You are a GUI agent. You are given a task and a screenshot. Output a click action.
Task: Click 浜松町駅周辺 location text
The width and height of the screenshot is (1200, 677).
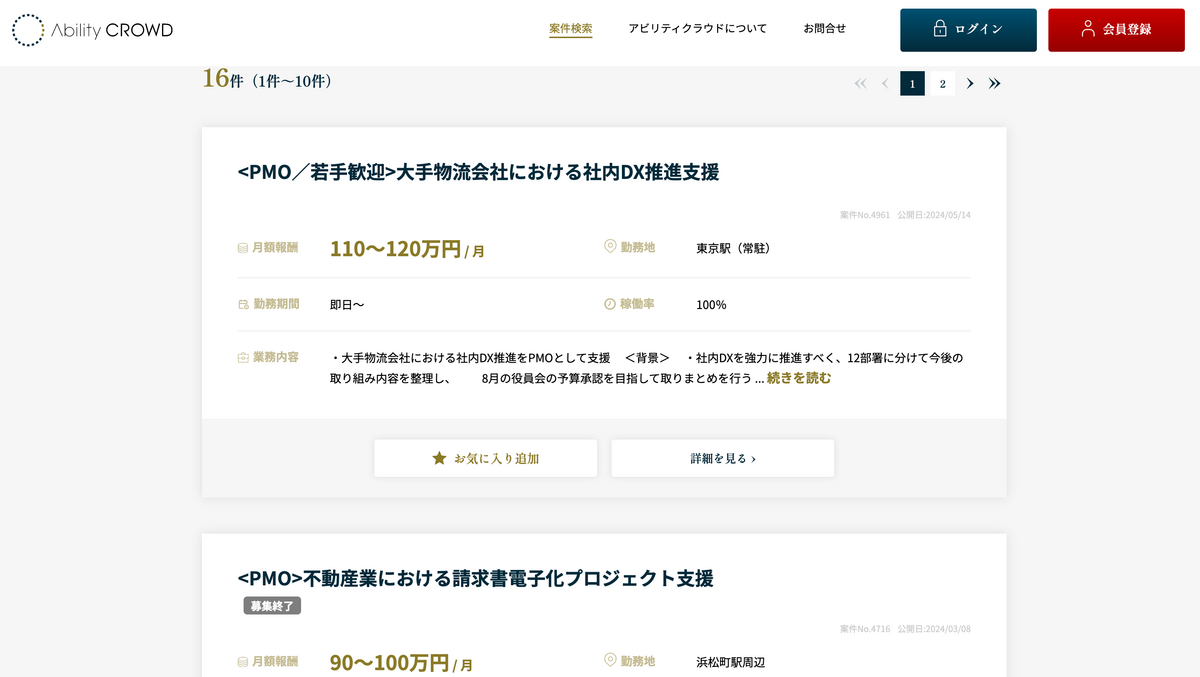[x=731, y=662]
